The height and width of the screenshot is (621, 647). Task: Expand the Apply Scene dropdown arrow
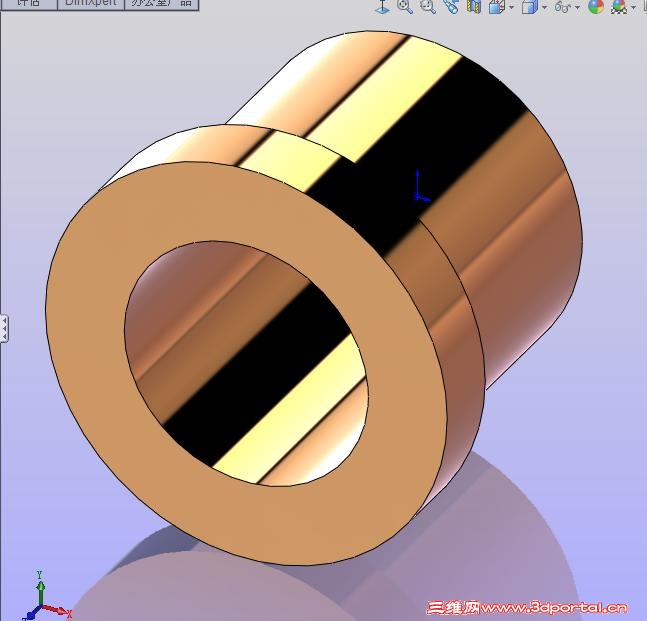tap(633, 8)
